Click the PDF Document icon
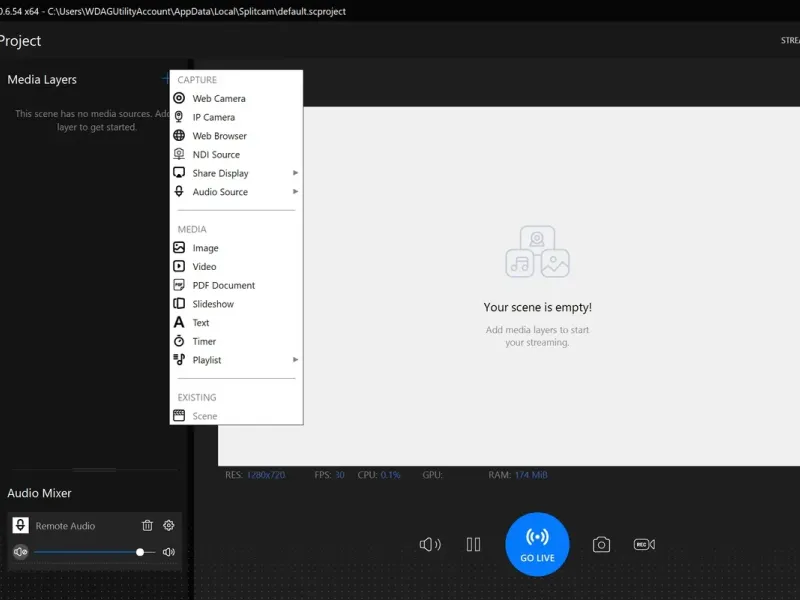 pos(179,285)
